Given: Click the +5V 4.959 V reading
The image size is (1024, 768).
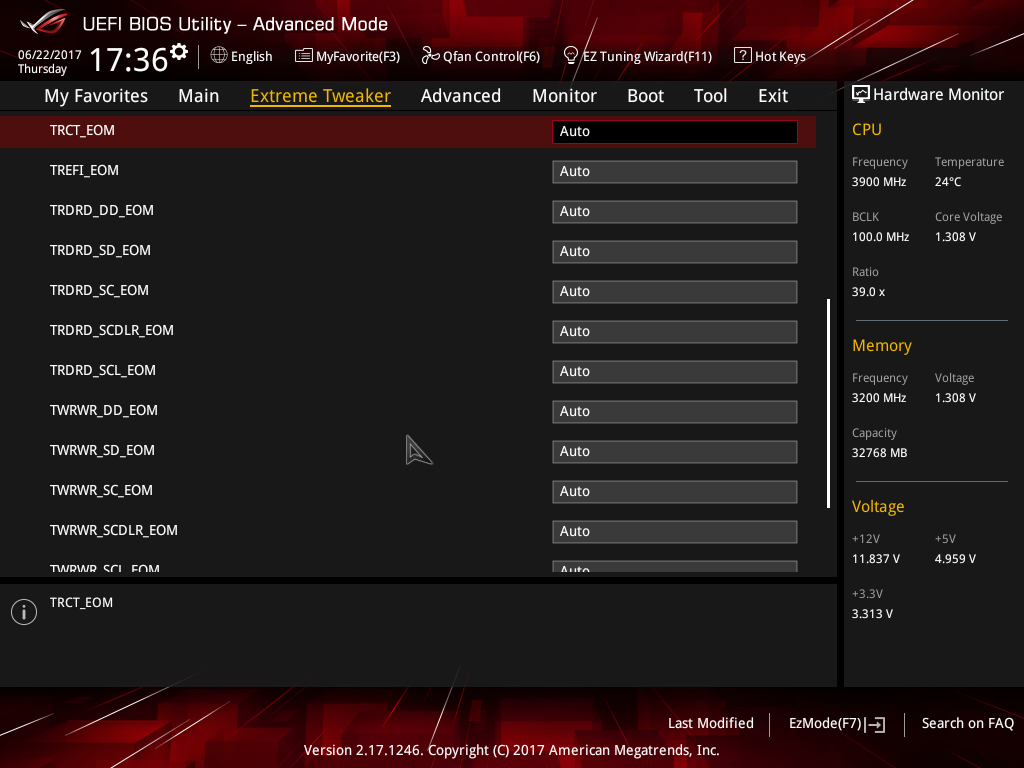Looking at the screenshot, I should tap(955, 559).
